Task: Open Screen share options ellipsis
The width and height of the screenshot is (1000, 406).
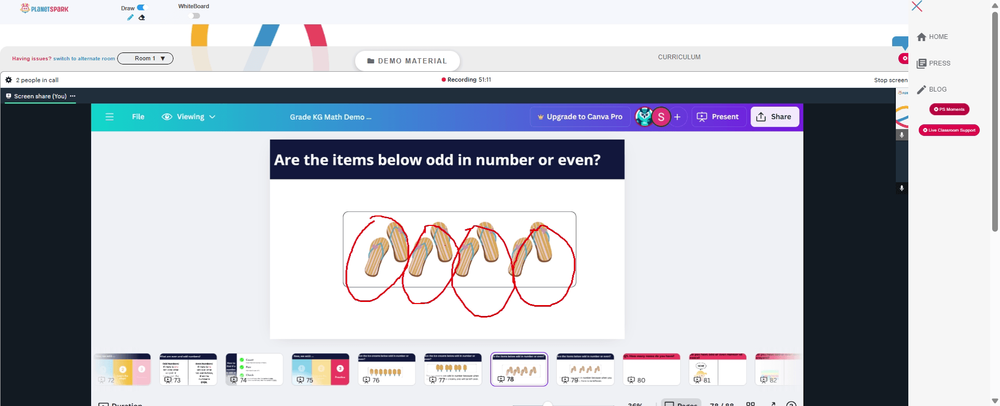Action: 73,96
